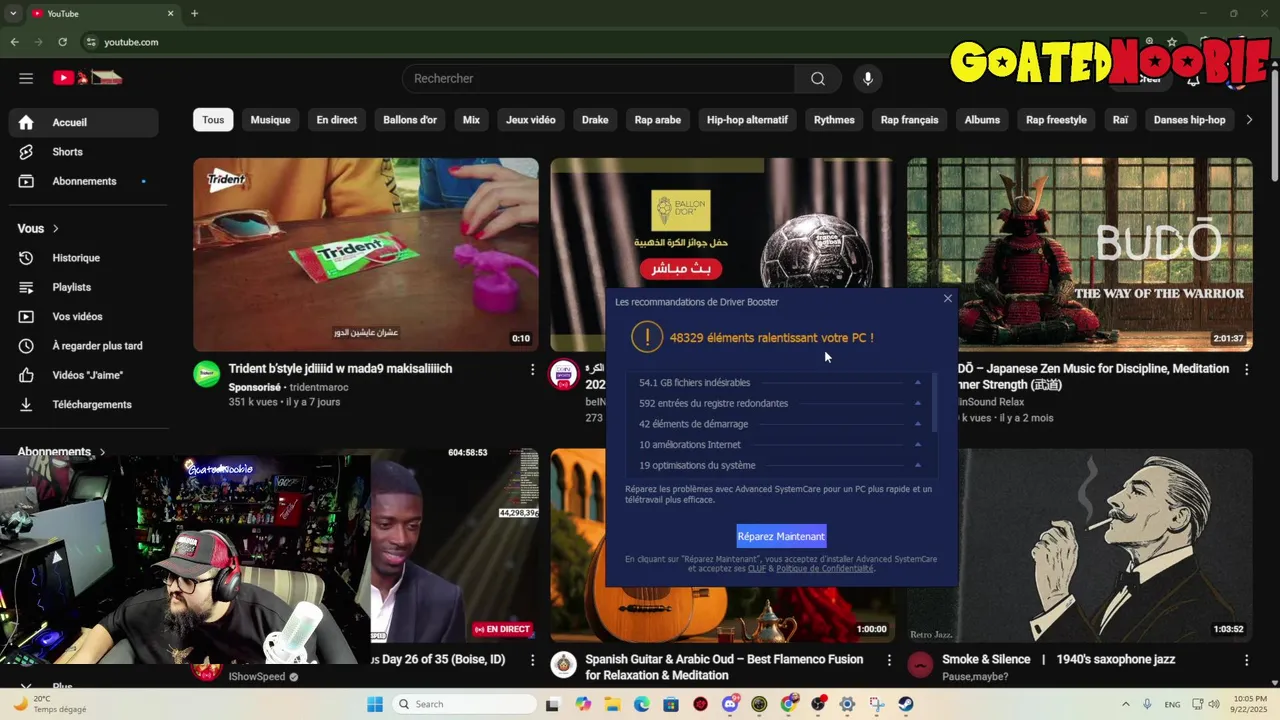
Task: Click the Trident channel avatar
Action: point(207,374)
